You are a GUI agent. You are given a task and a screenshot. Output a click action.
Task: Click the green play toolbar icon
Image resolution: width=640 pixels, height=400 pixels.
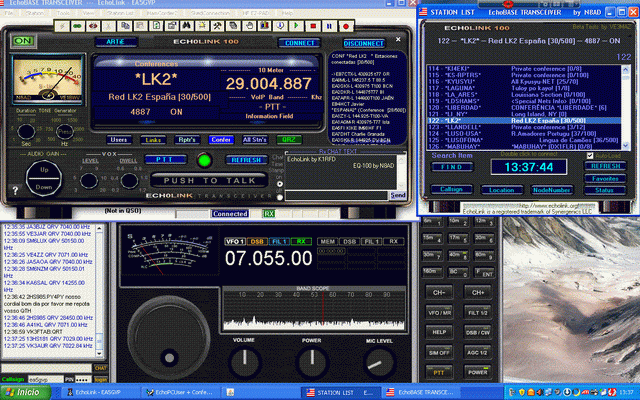[x=296, y=27]
